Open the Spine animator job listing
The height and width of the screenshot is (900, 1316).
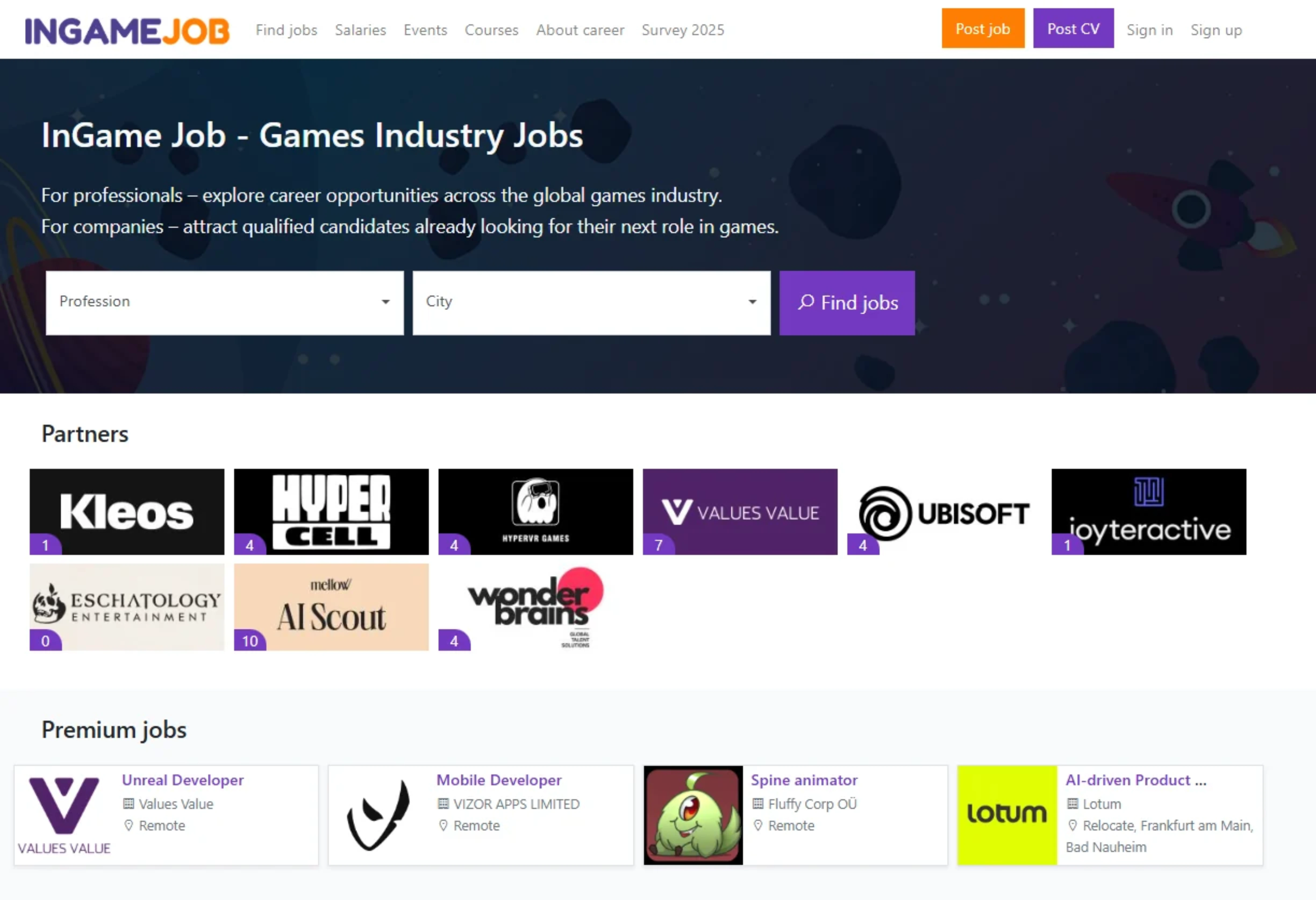(804, 780)
